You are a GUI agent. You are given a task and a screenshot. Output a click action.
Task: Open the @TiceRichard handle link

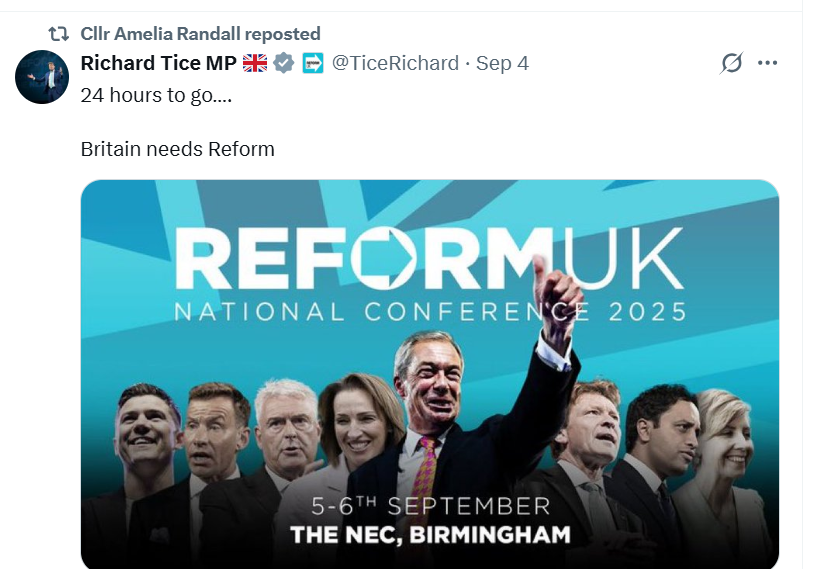point(394,64)
